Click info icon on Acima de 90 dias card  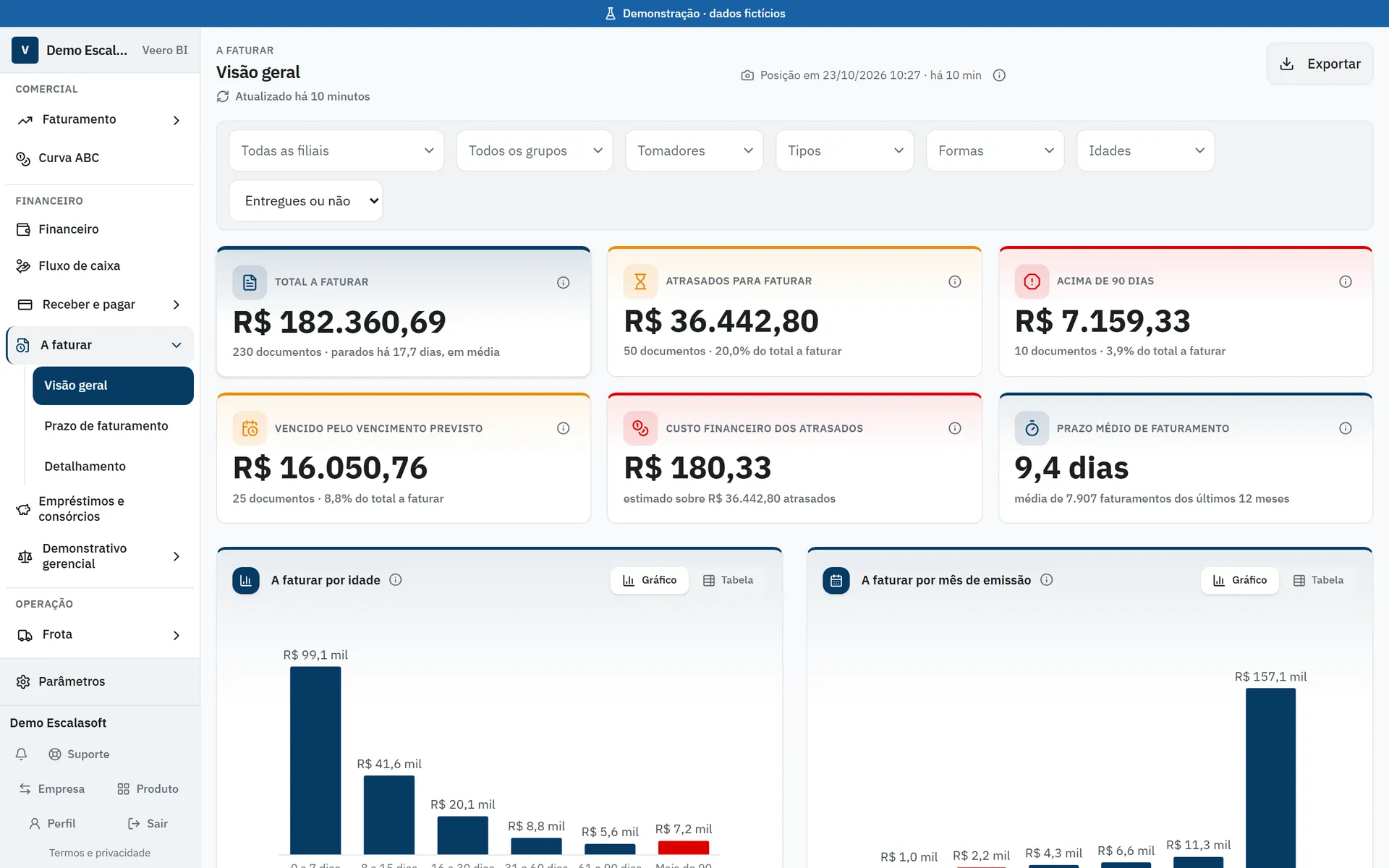pyautogui.click(x=1345, y=281)
